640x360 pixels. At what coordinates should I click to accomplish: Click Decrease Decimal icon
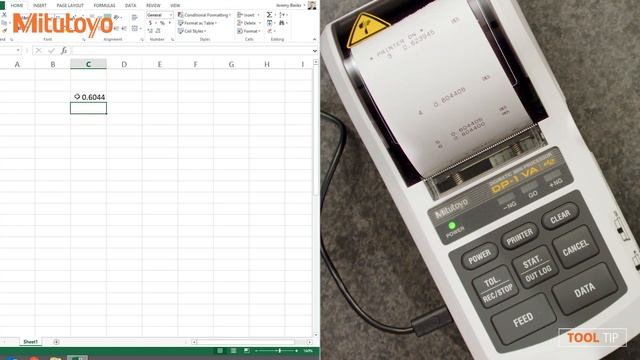(x=158, y=31)
